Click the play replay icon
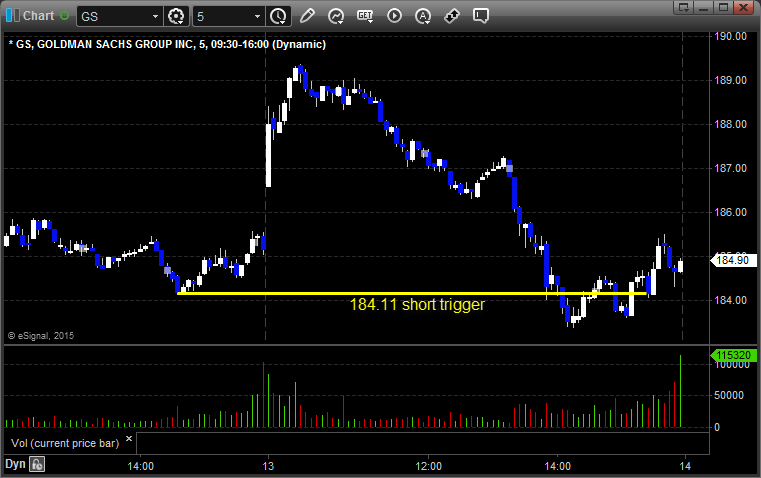 pos(394,16)
